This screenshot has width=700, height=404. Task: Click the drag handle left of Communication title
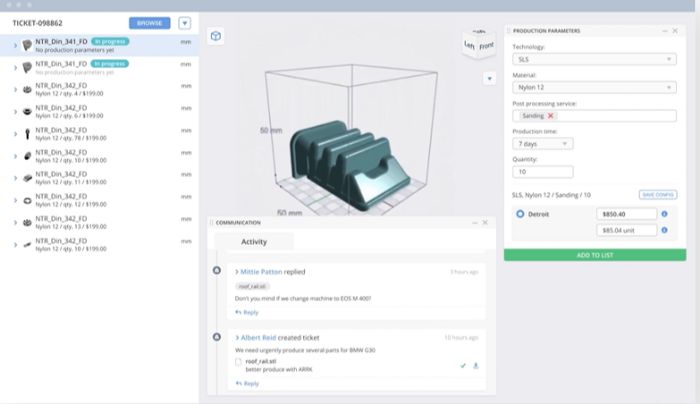(x=212, y=222)
